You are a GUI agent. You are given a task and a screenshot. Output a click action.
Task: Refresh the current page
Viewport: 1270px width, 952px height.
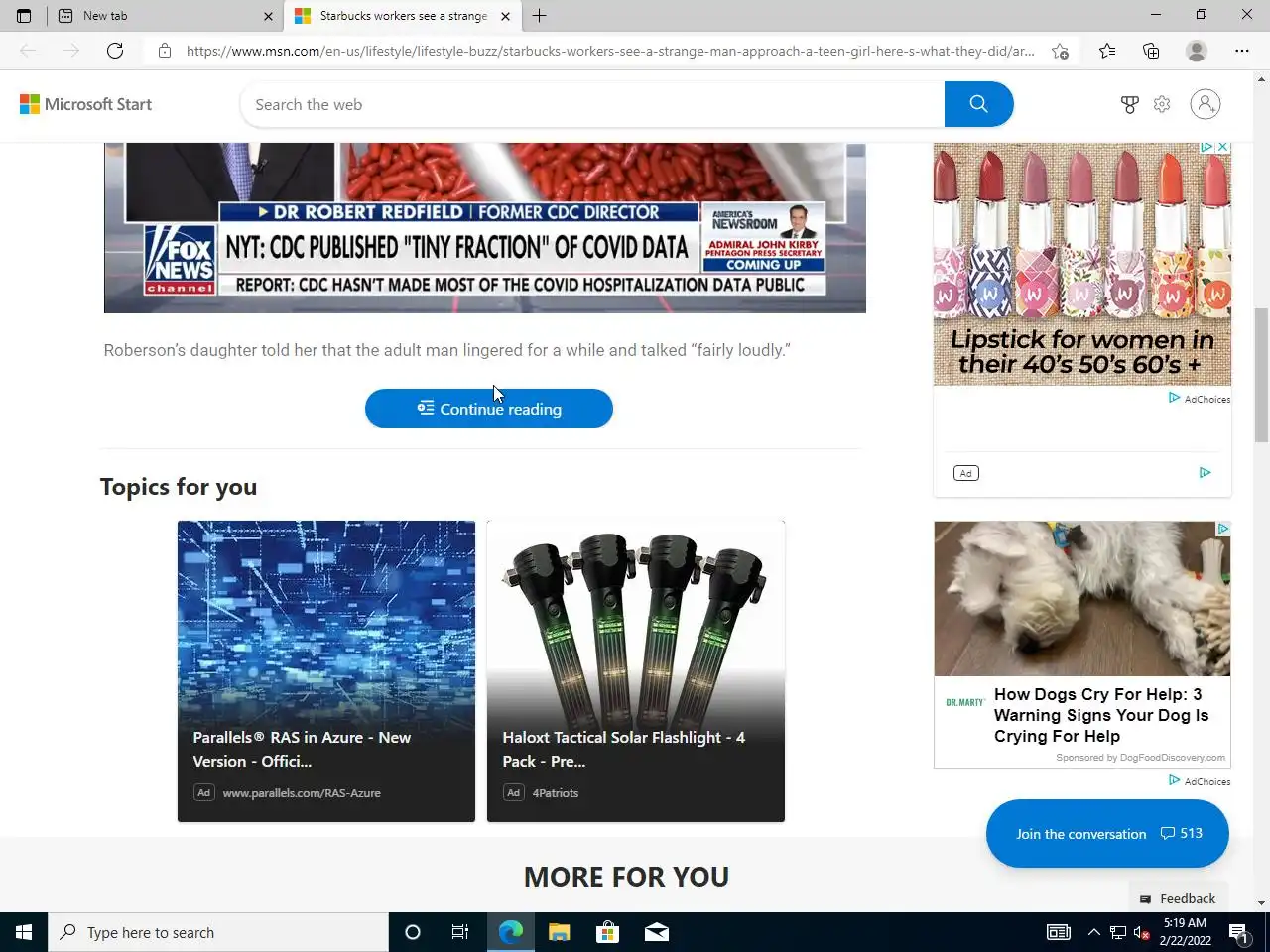click(x=115, y=51)
